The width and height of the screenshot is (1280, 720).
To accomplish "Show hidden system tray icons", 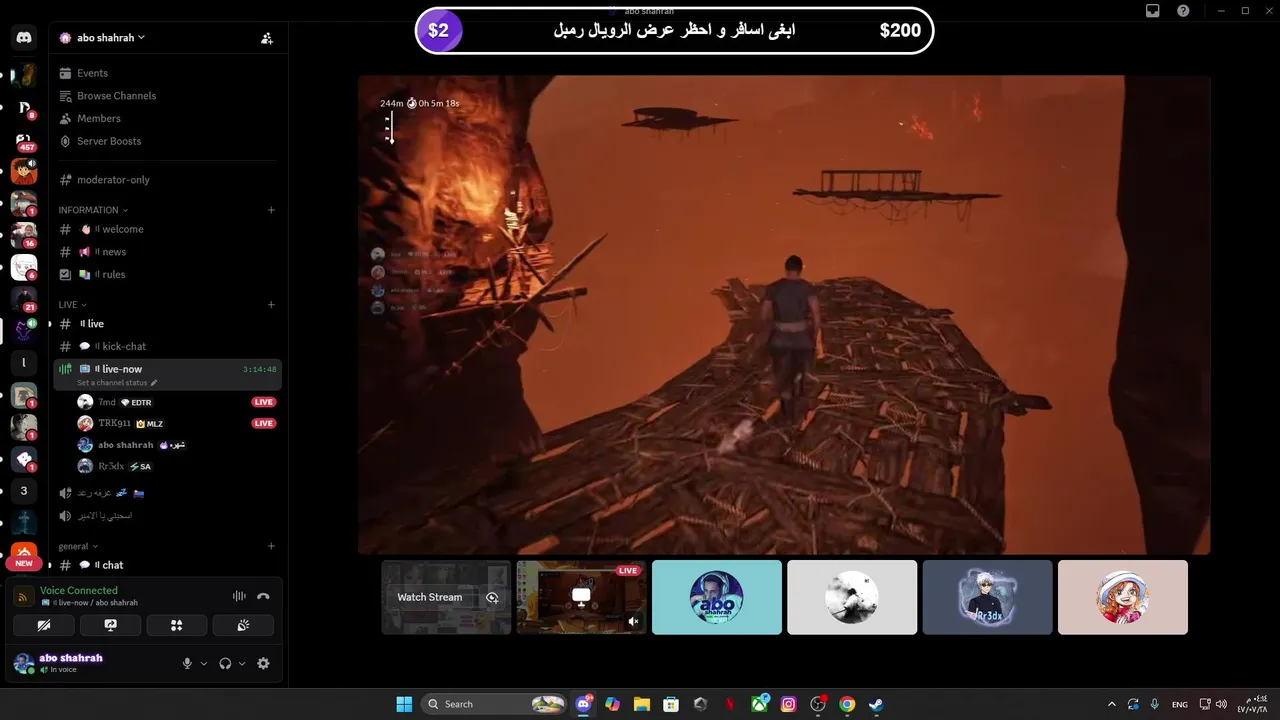I will pos(1111,704).
